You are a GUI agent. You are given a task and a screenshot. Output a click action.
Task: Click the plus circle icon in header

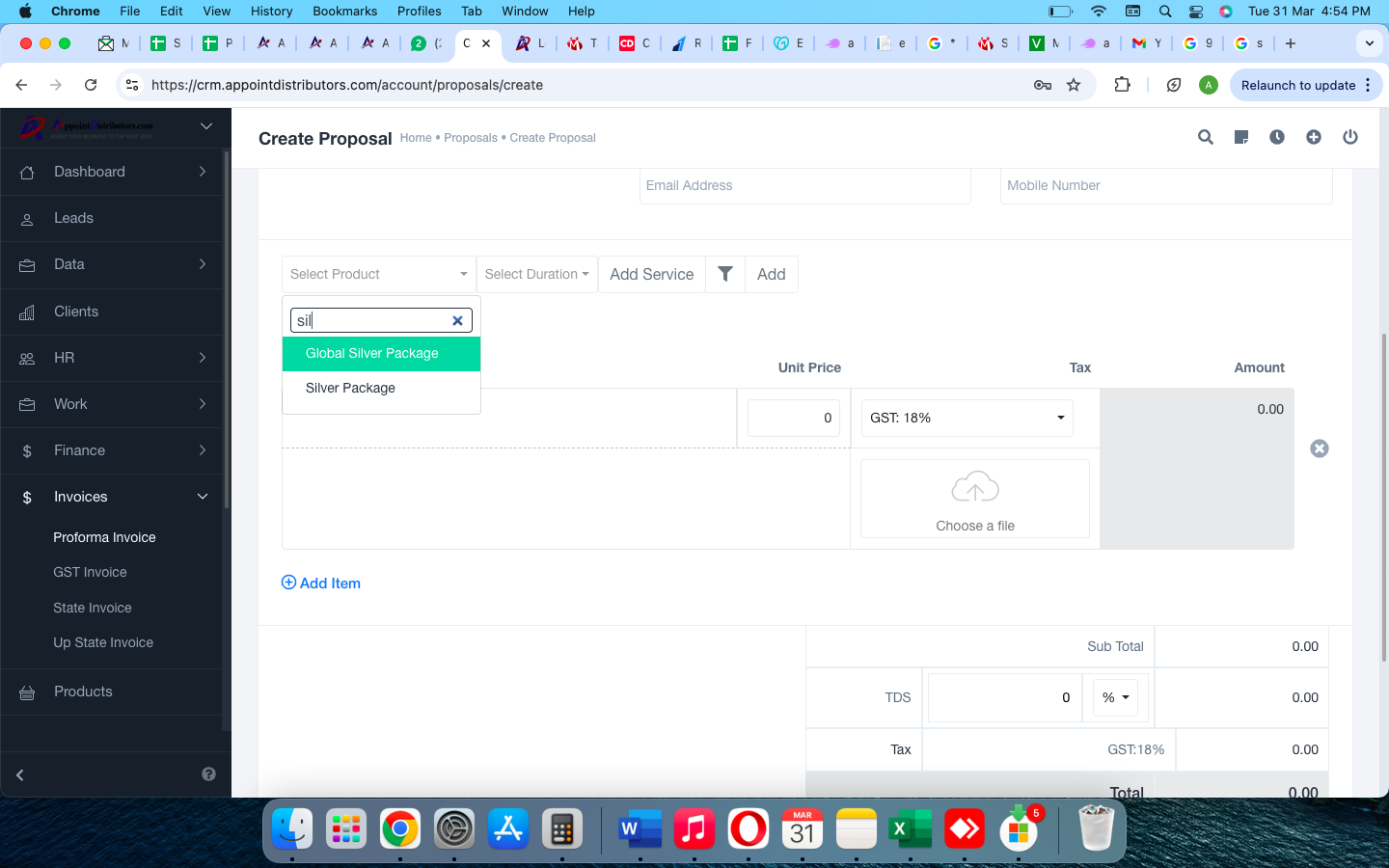[x=1314, y=137]
